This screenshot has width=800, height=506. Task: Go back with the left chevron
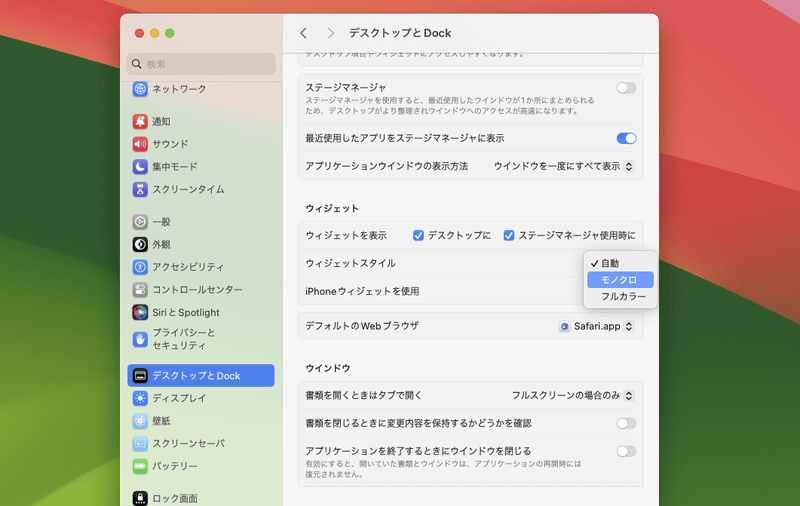coord(304,33)
